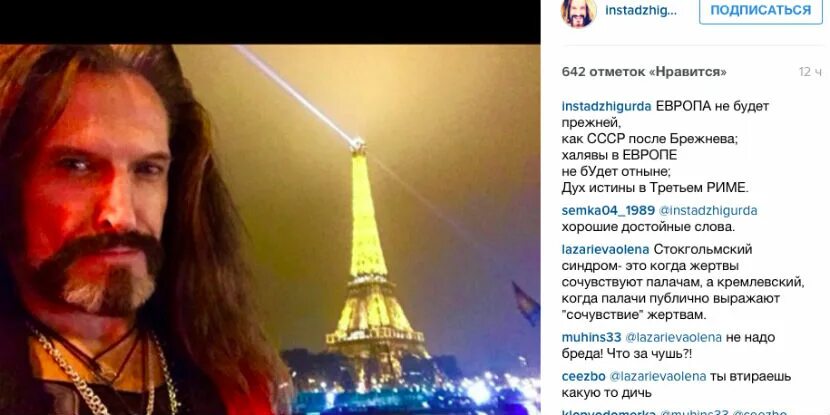830x415 pixels.
Task: Open the 12 ч post timestamp
Action: click(810, 72)
